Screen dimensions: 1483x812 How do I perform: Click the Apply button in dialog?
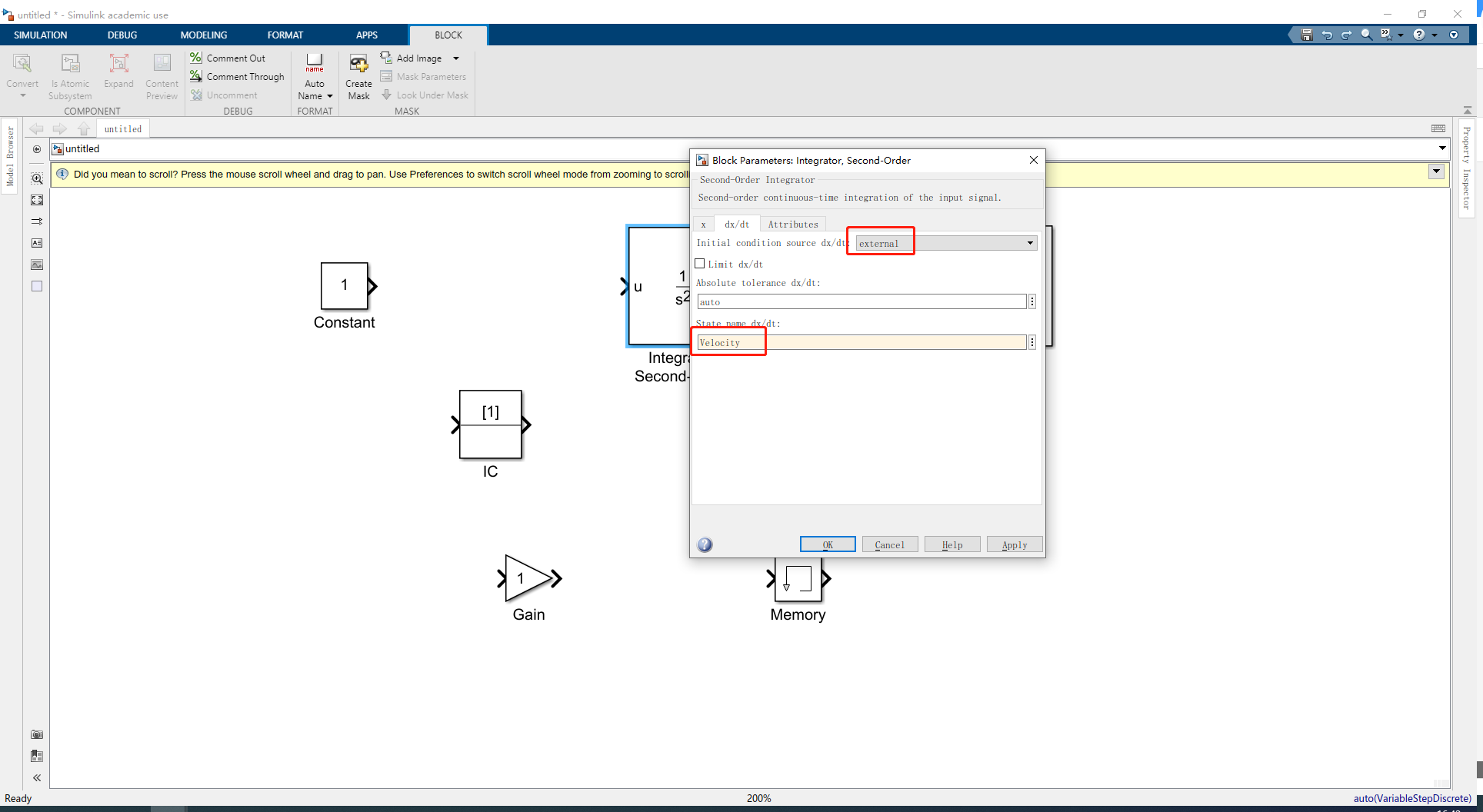point(1014,544)
